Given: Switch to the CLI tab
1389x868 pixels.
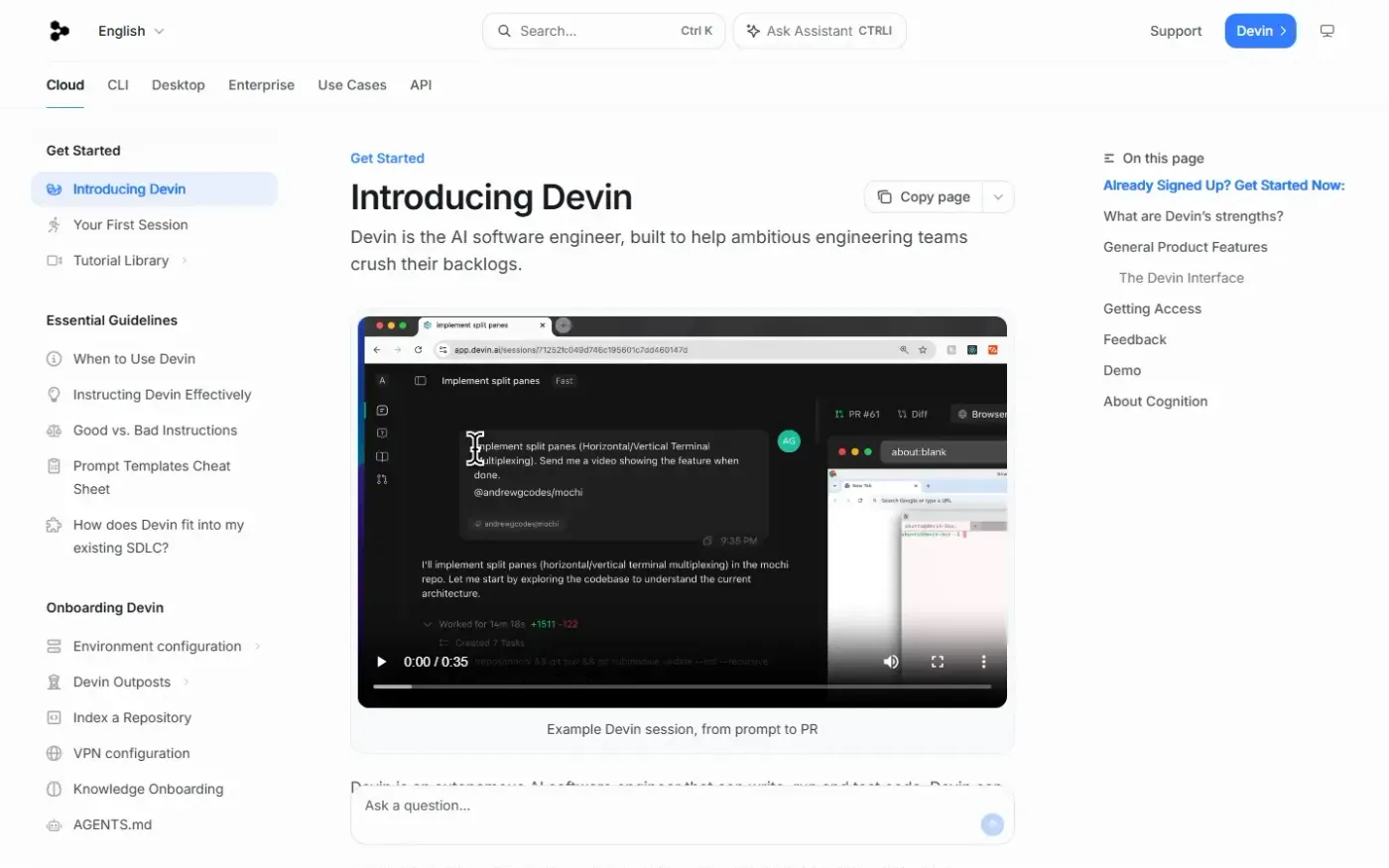Looking at the screenshot, I should (x=118, y=85).
